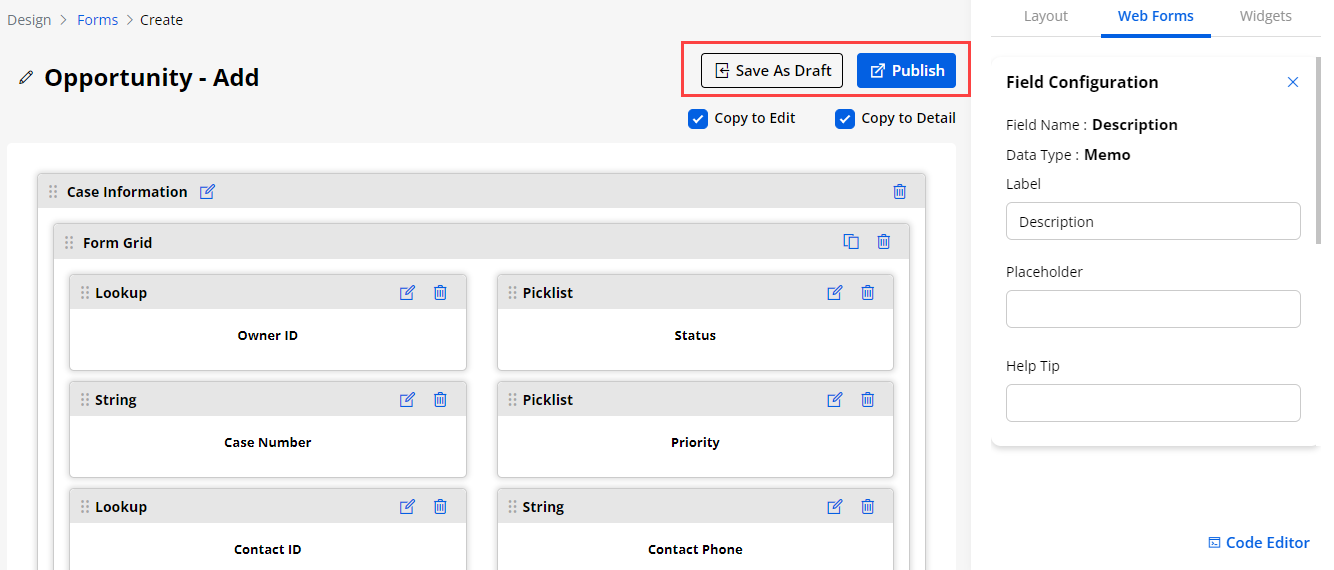Publish the form

(x=906, y=71)
